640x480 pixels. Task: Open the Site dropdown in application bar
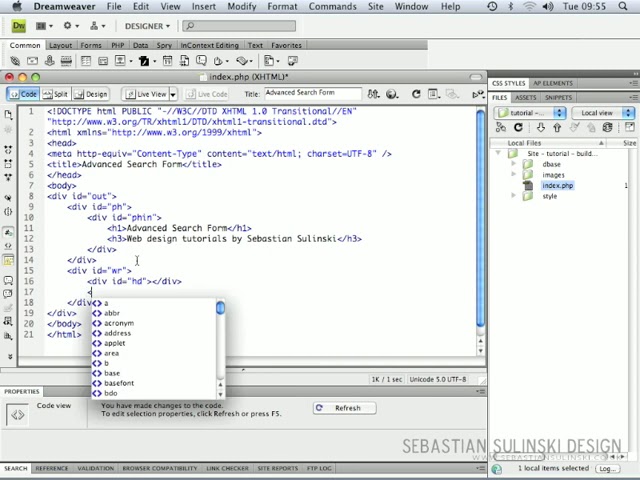tap(98, 26)
